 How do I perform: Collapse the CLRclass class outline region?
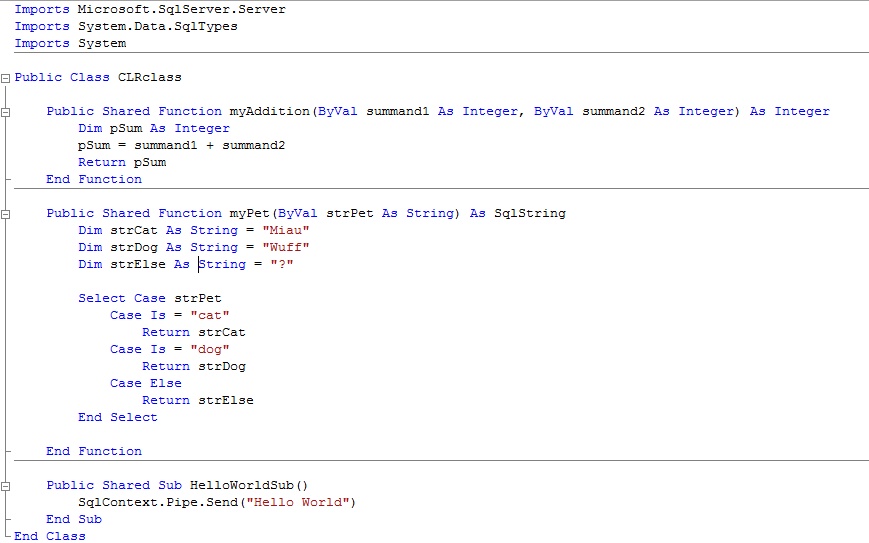pos(6,78)
